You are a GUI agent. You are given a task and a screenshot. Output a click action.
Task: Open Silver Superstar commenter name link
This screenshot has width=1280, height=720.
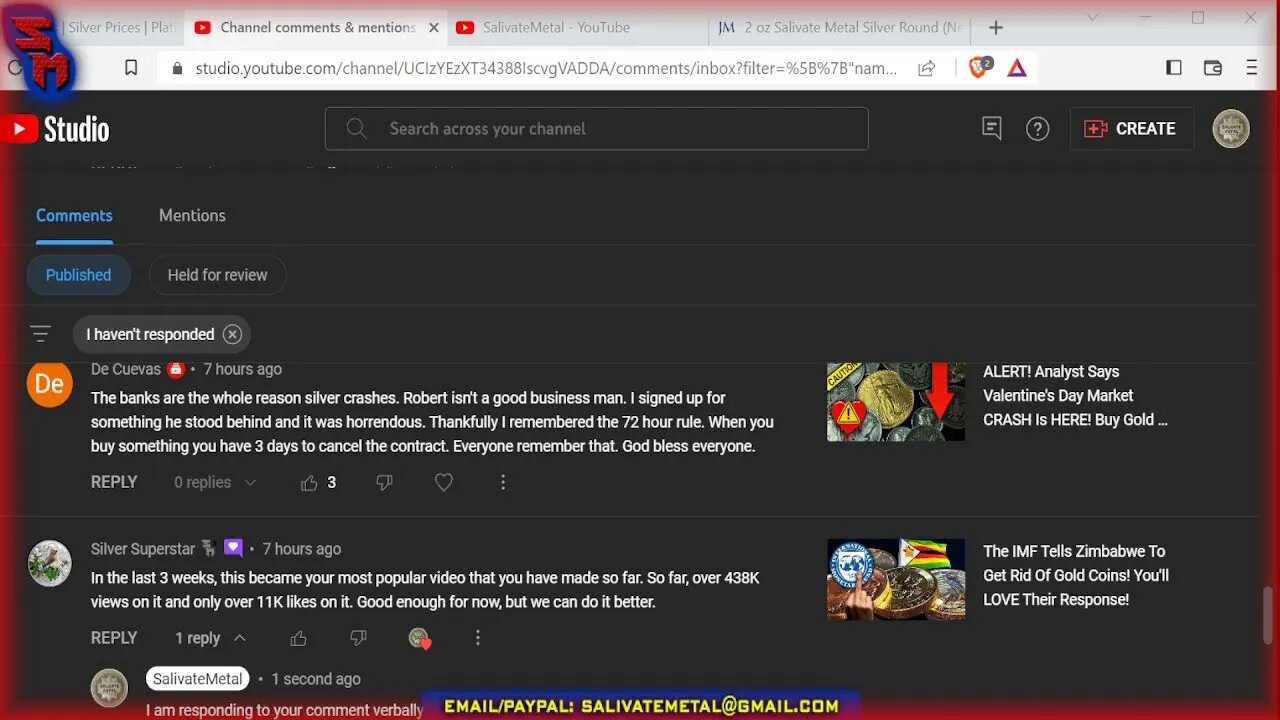[143, 549]
